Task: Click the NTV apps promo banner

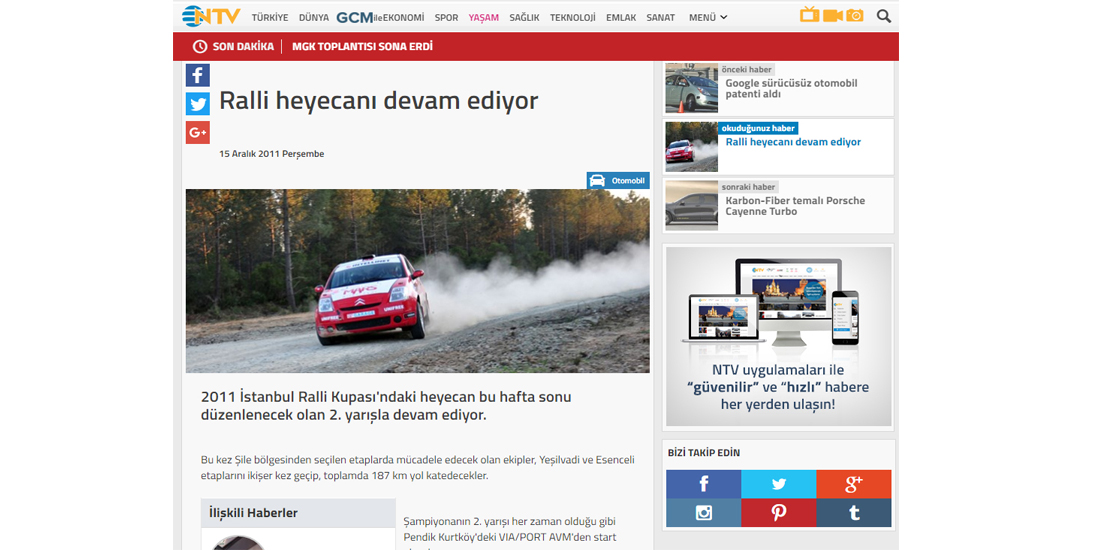Action: coord(778,336)
